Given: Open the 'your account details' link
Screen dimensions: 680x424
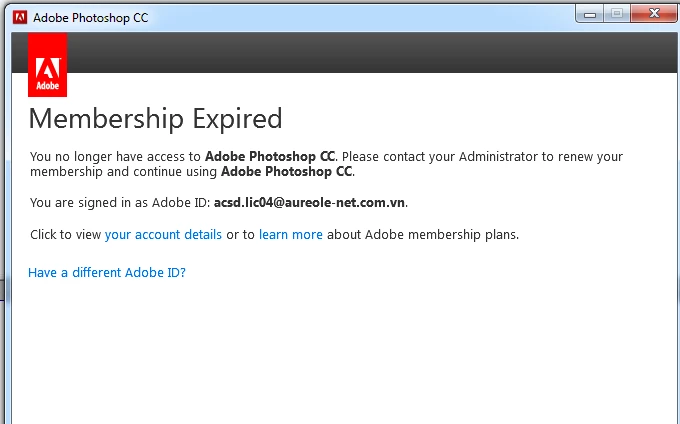Looking at the screenshot, I should (163, 235).
